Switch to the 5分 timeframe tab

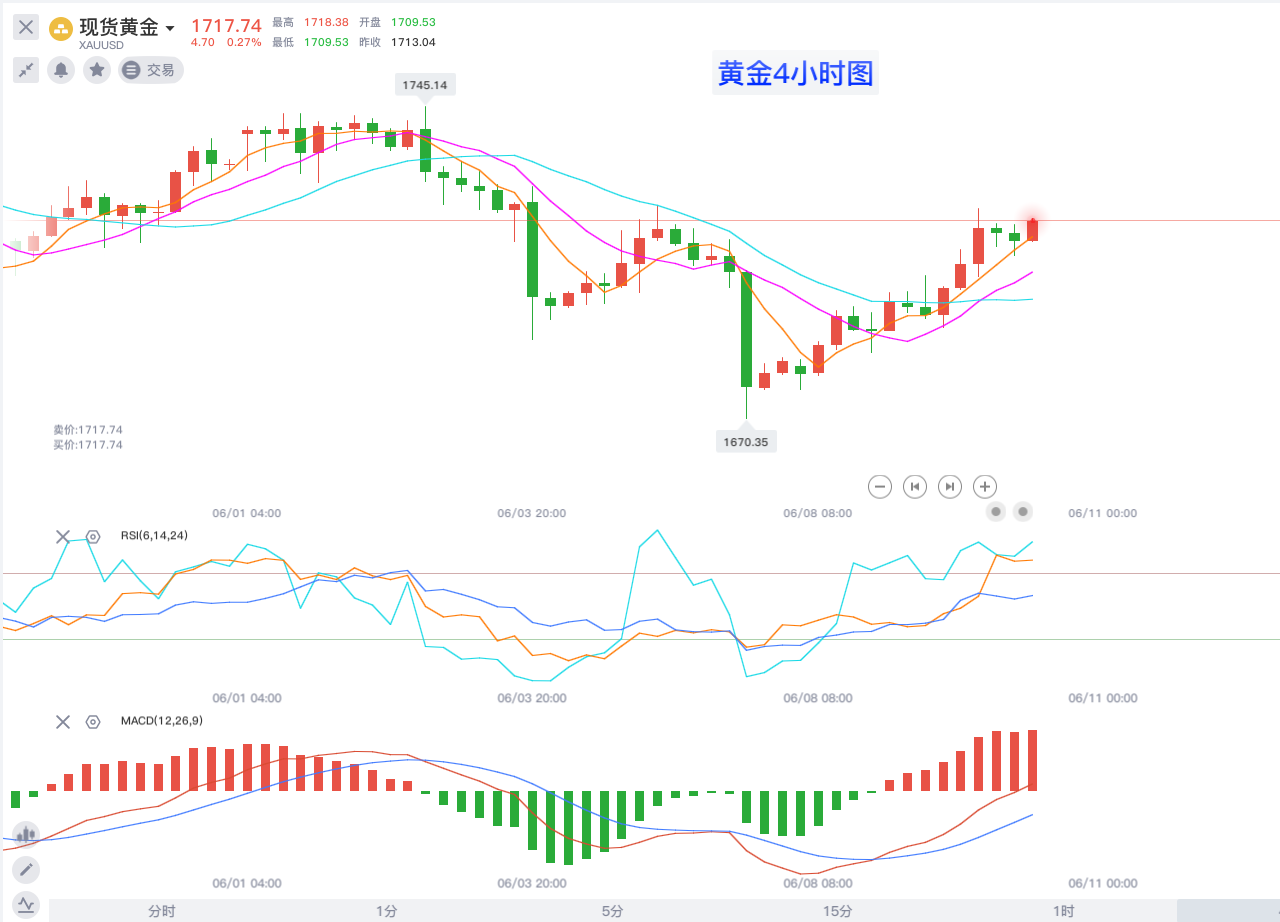point(612,911)
